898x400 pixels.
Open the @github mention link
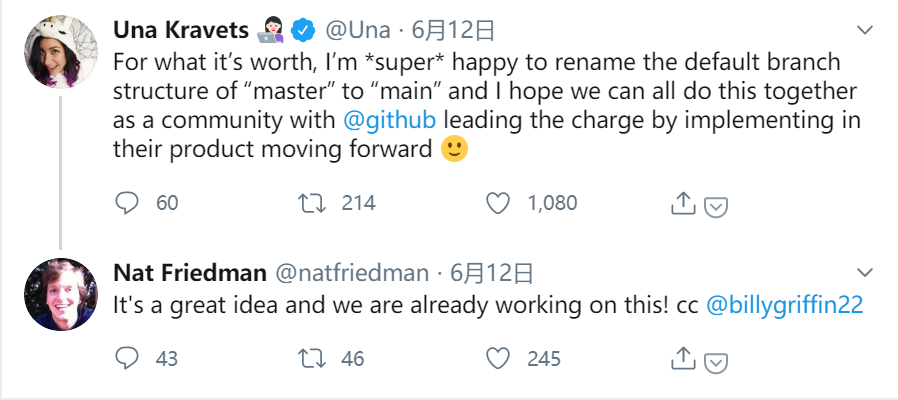coord(388,120)
